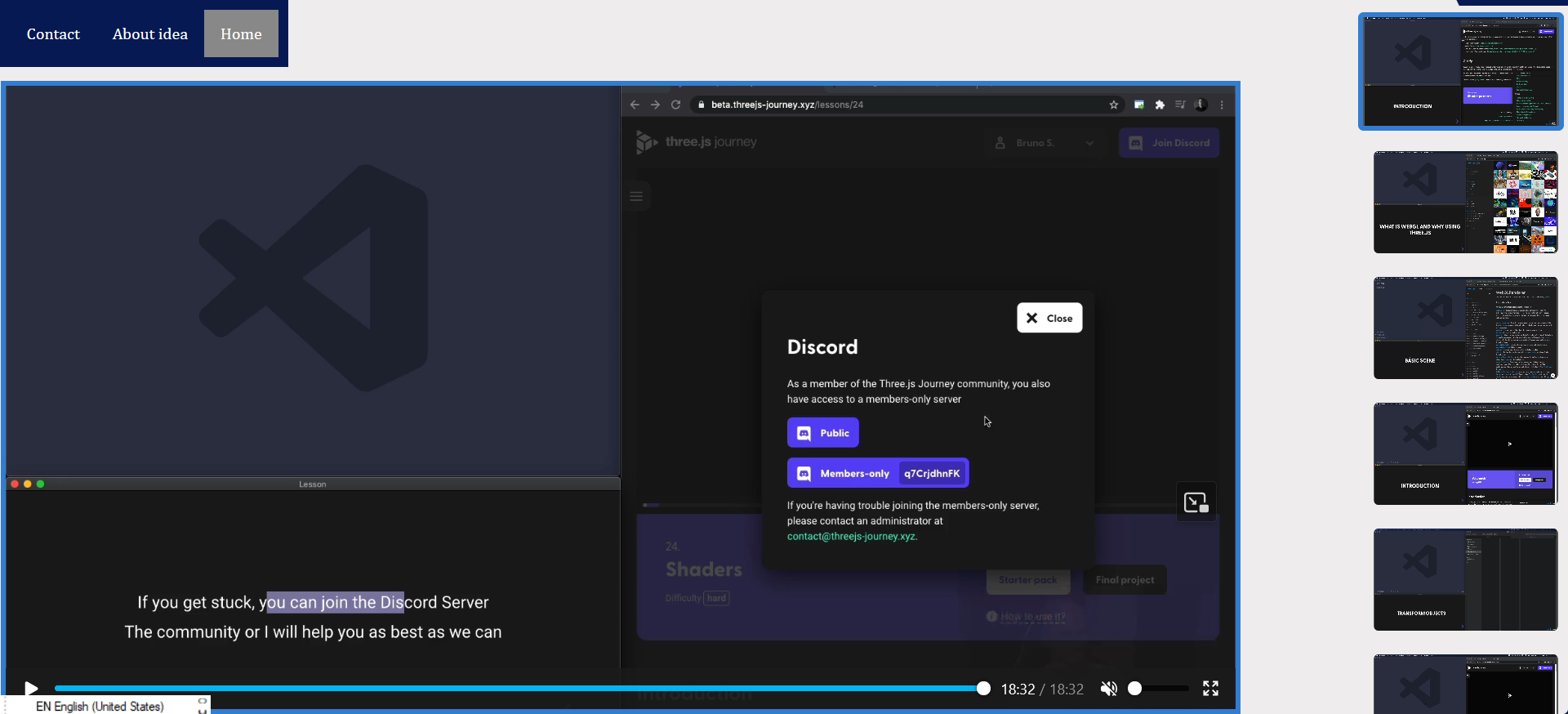
Task: Click the How to use it? link
Action: pyautogui.click(x=1033, y=617)
